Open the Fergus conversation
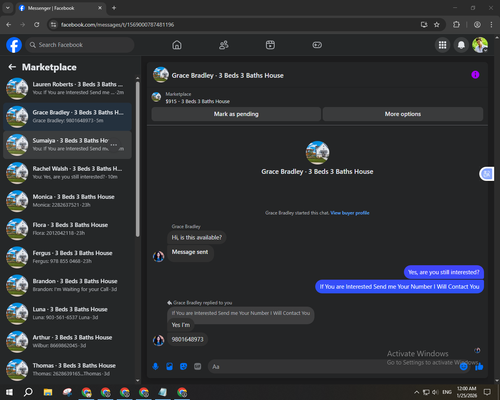The image size is (500, 400). (67, 257)
